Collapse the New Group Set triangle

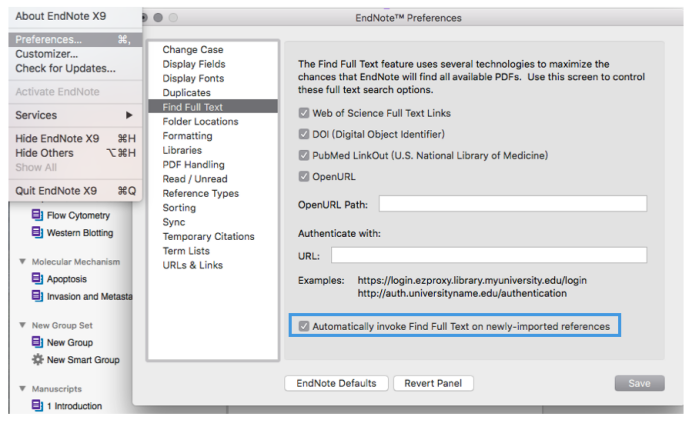pyautogui.click(x=23, y=325)
